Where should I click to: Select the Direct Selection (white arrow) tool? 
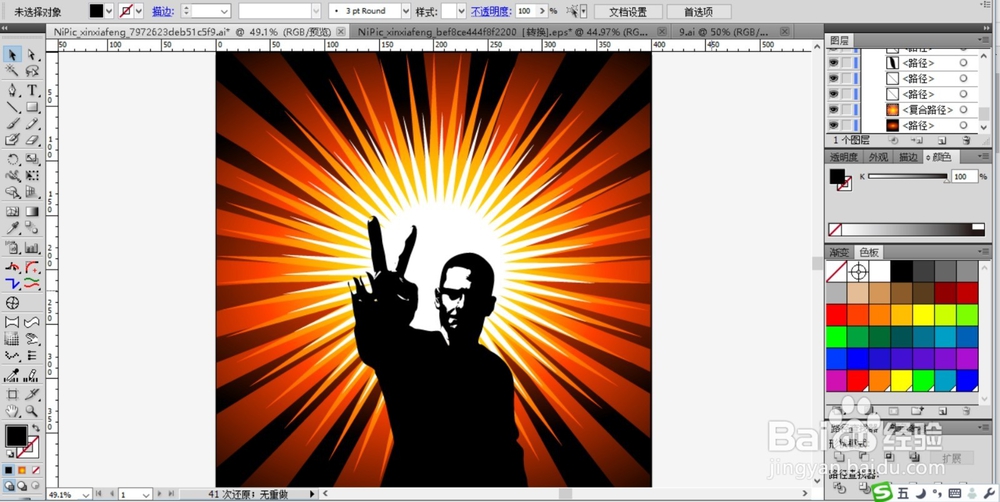point(32,55)
